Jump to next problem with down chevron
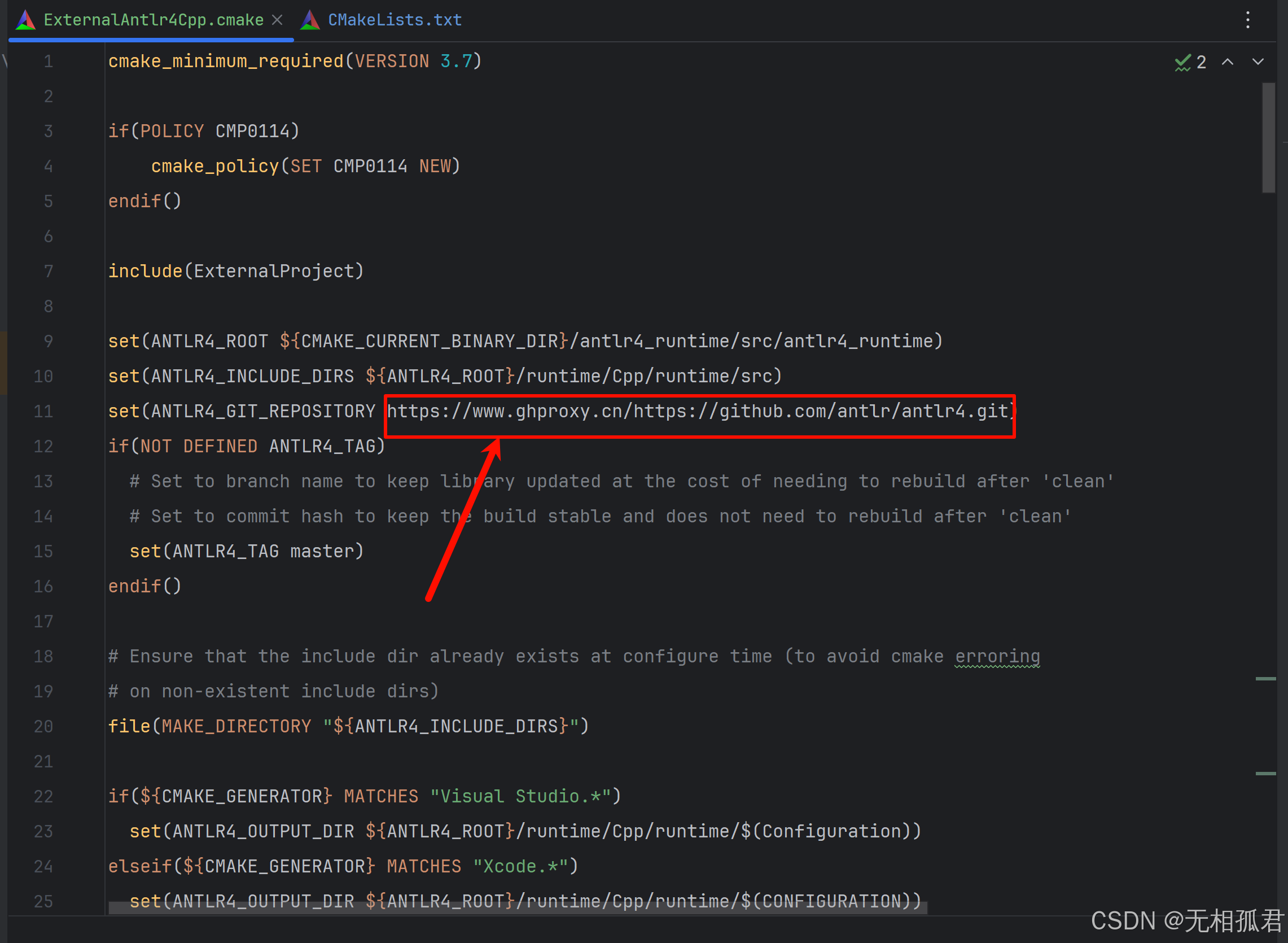This screenshot has width=1288, height=943. tap(1258, 62)
